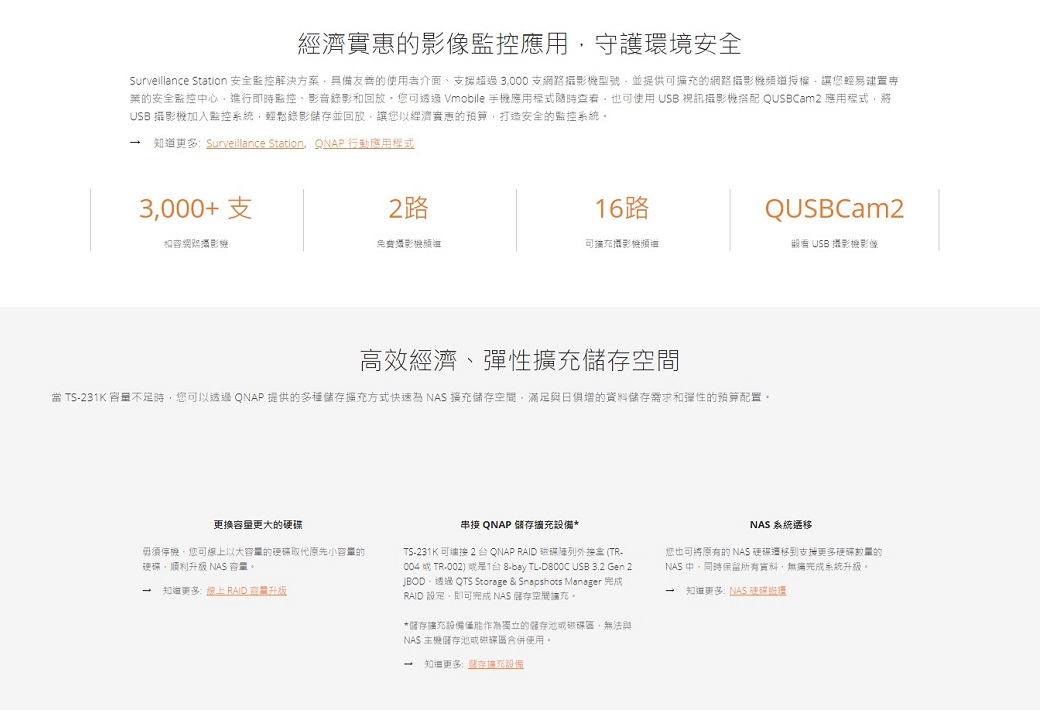Click the subheading 串接 QNAP 儲存擴充設備*

(x=520, y=525)
